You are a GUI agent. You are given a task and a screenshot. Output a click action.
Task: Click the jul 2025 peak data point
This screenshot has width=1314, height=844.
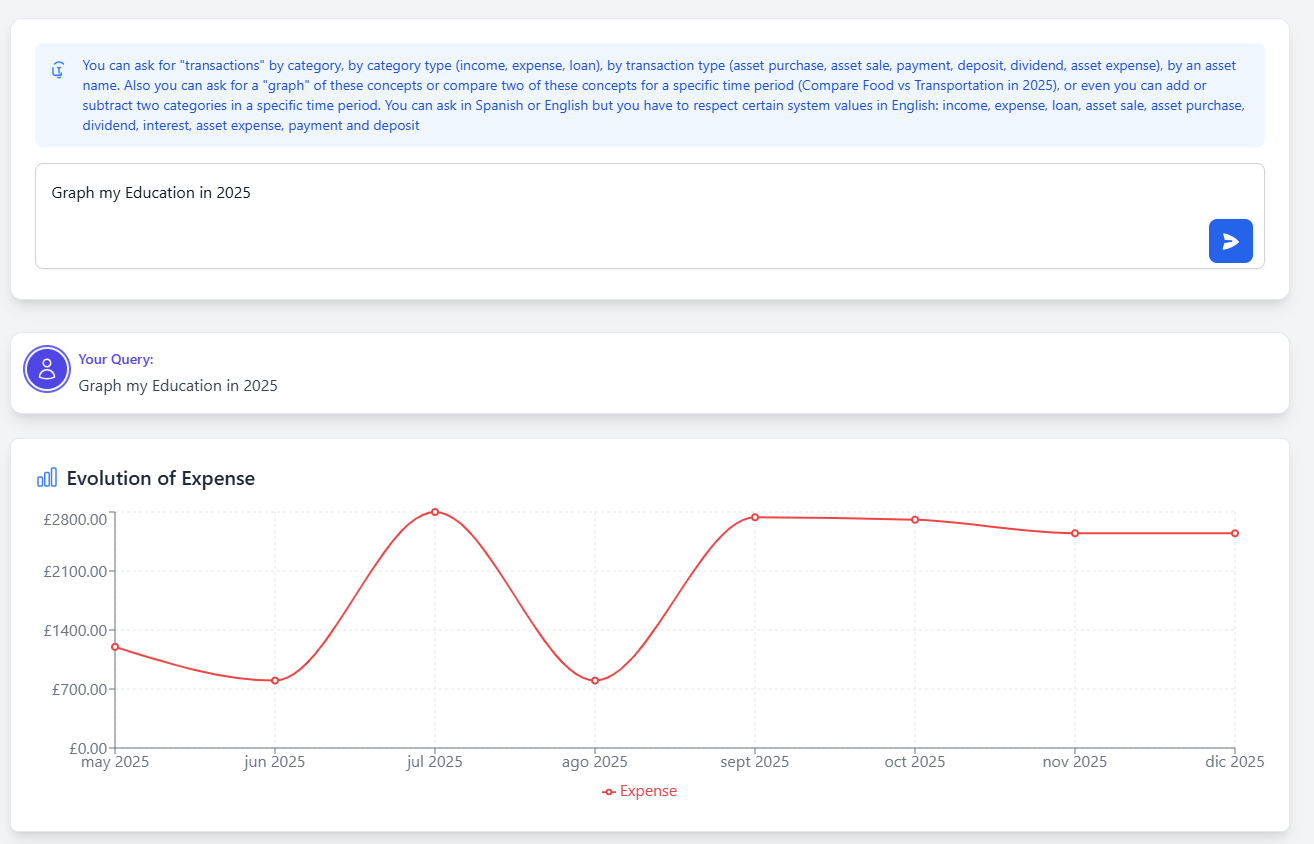point(435,512)
